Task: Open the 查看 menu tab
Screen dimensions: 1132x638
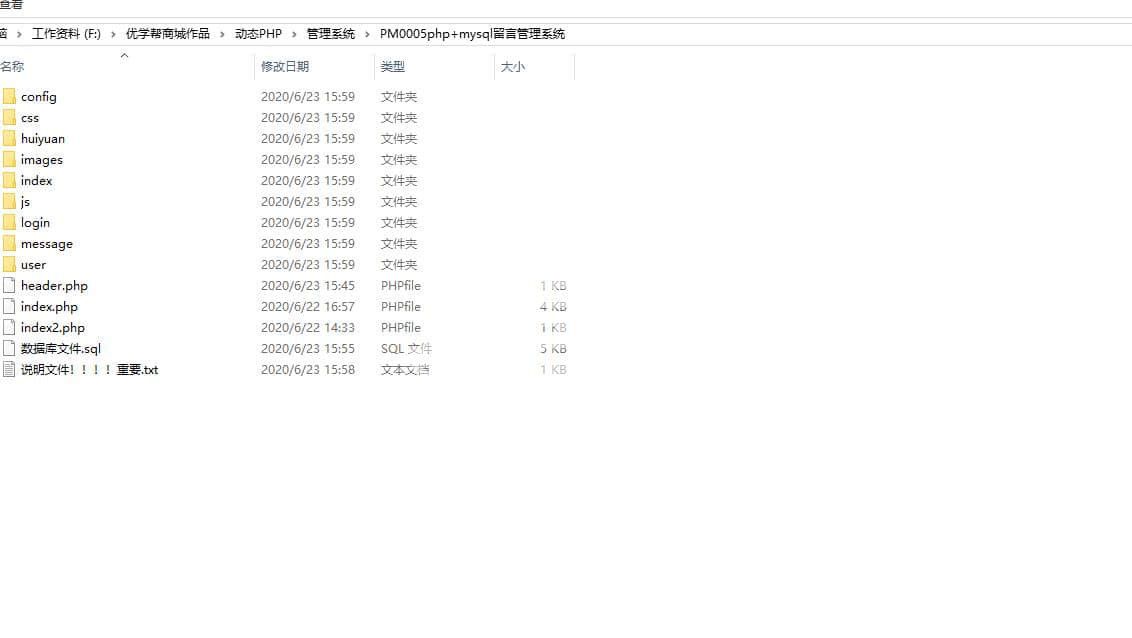Action: 11,5
